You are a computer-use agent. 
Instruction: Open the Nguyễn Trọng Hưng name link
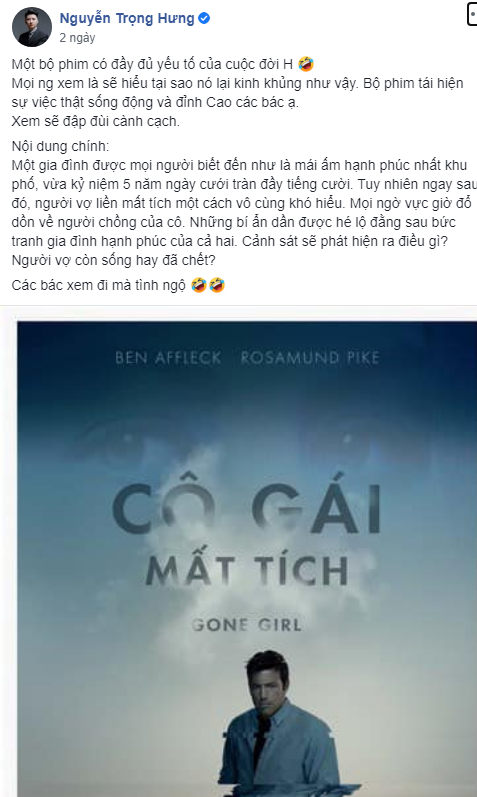click(x=127, y=19)
